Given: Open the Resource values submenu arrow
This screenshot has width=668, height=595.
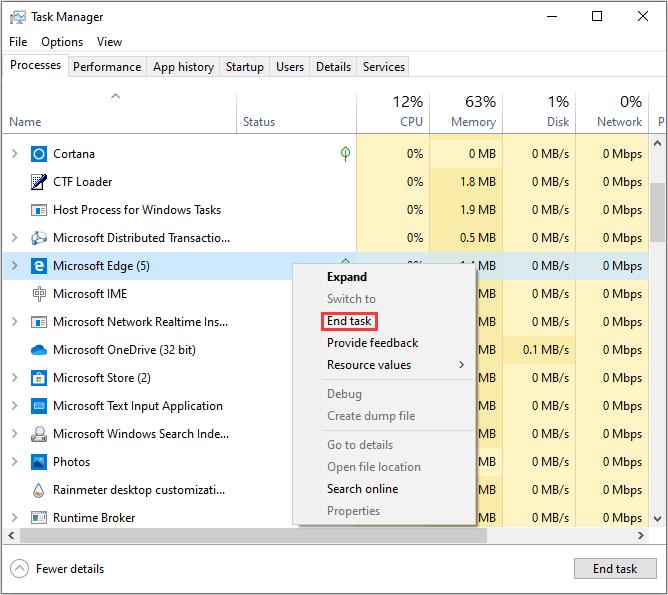Looking at the screenshot, I should click(x=462, y=365).
